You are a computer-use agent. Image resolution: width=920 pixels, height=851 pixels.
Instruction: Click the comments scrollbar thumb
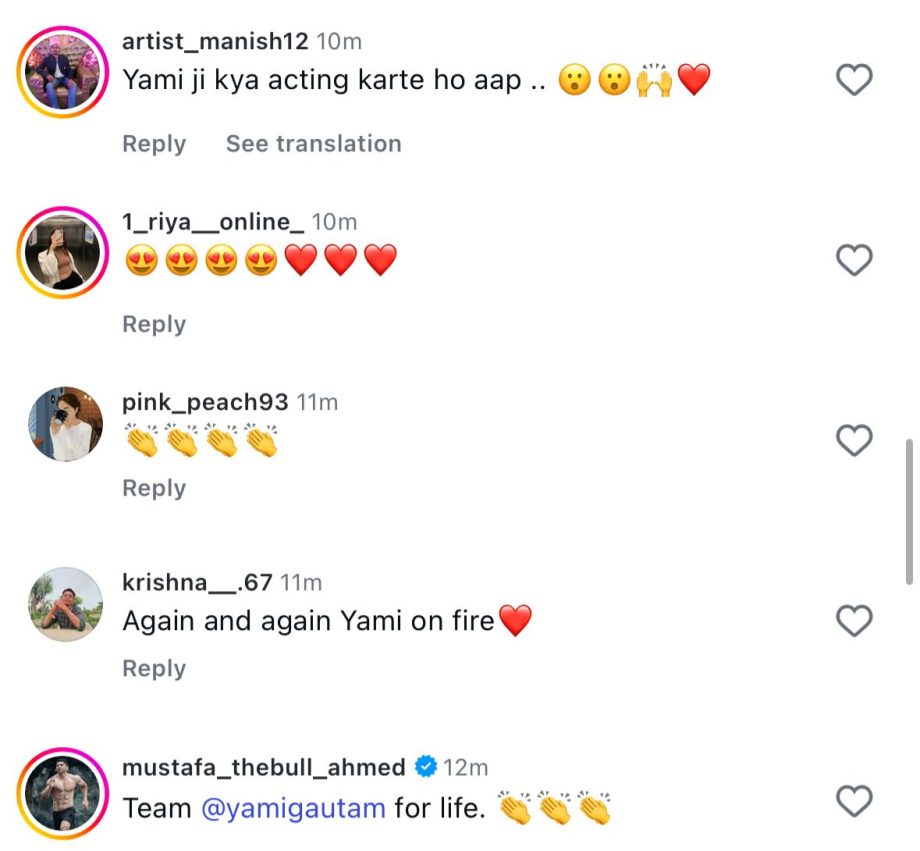pos(908,510)
